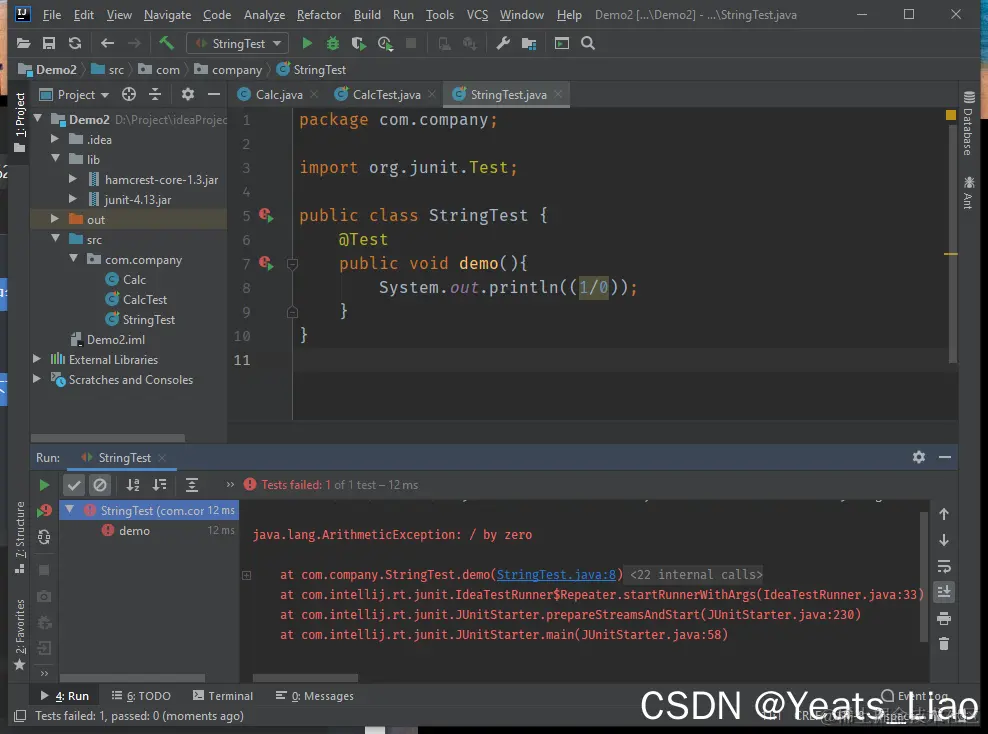Follow the StringTest.java:8 stack trace link
This screenshot has width=988, height=734.
[556, 575]
